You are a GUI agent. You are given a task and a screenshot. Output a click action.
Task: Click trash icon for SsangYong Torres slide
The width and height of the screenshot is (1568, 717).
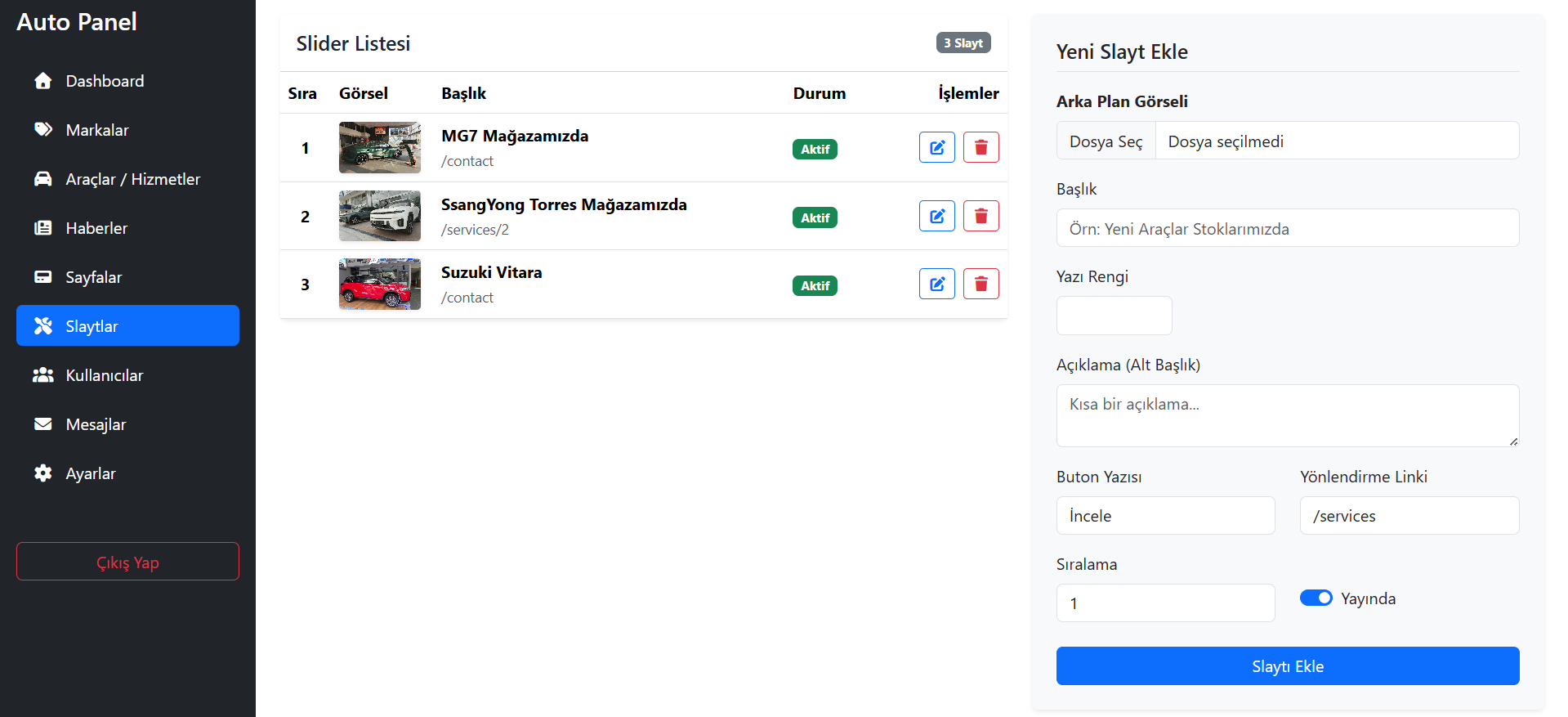tap(981, 217)
